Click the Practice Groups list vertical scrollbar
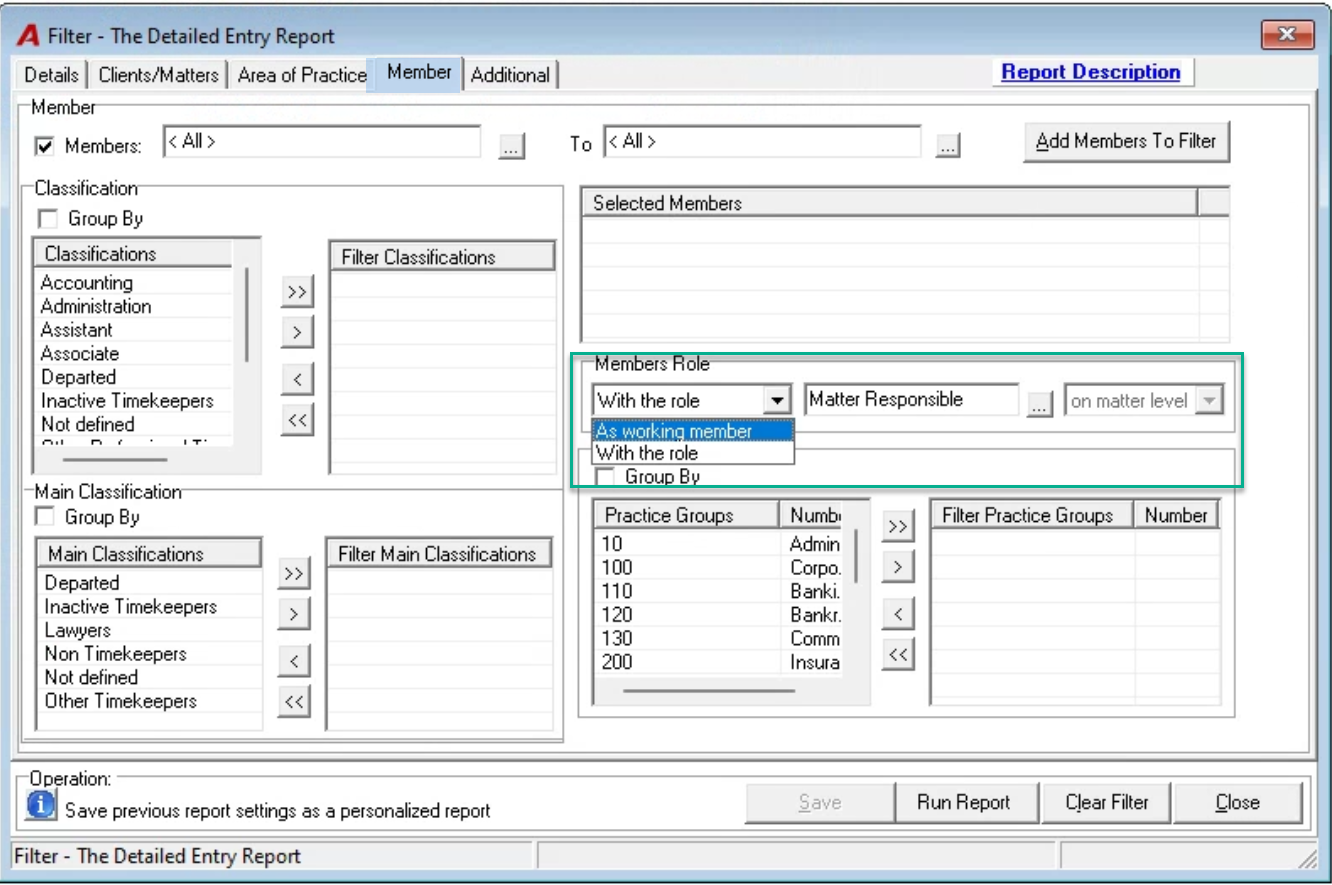Image resolution: width=1332 pixels, height=885 pixels. point(856,556)
